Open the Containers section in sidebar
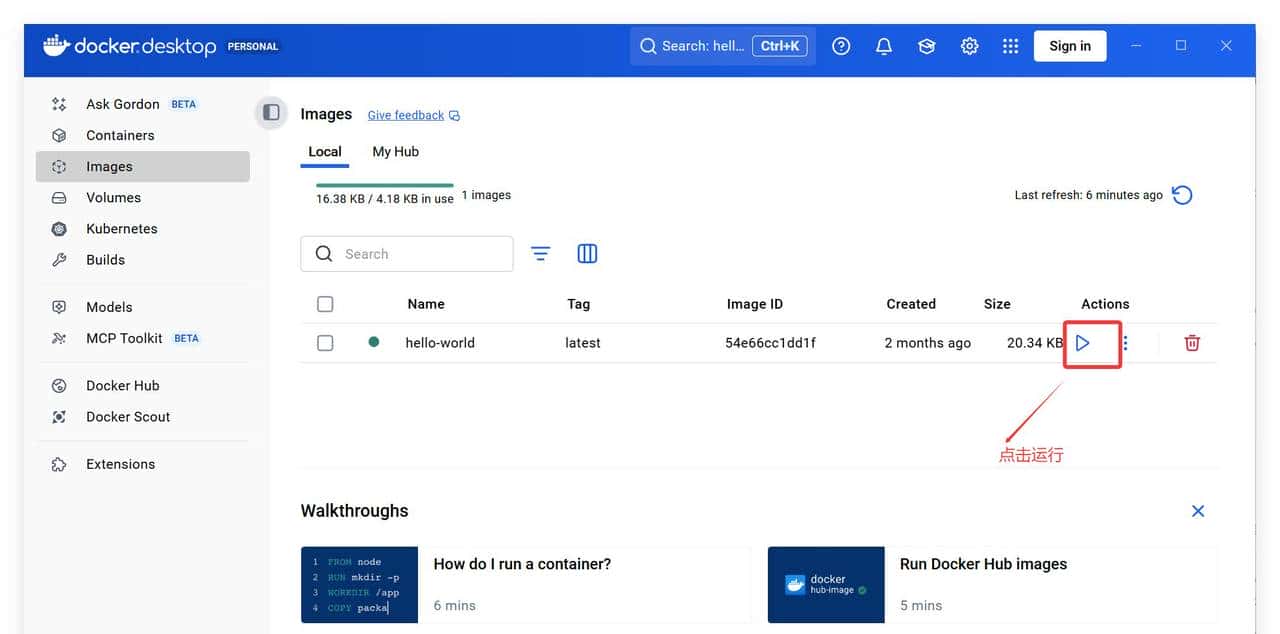Image resolution: width=1280 pixels, height=634 pixels. tap(119, 134)
